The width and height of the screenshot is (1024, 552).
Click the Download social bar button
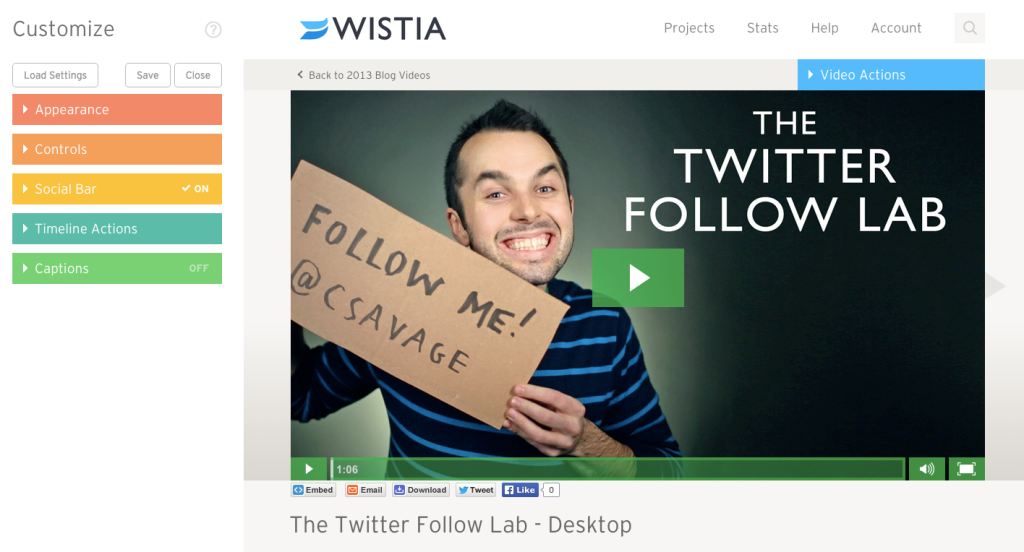tap(421, 490)
